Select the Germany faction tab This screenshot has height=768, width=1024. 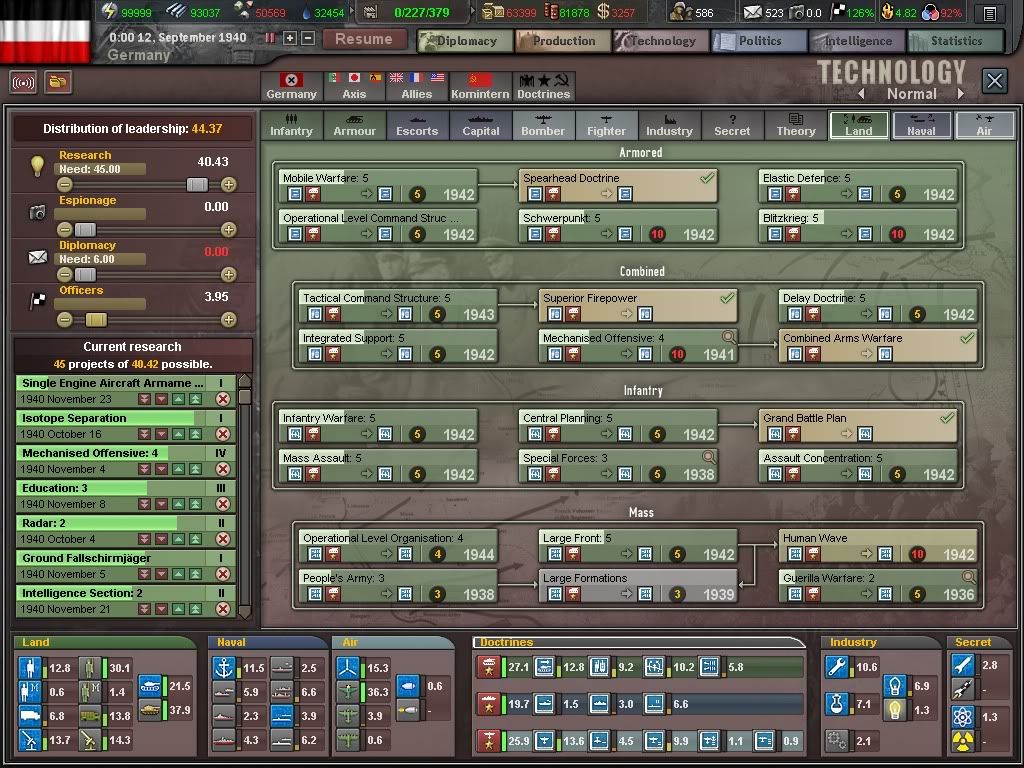coord(291,86)
